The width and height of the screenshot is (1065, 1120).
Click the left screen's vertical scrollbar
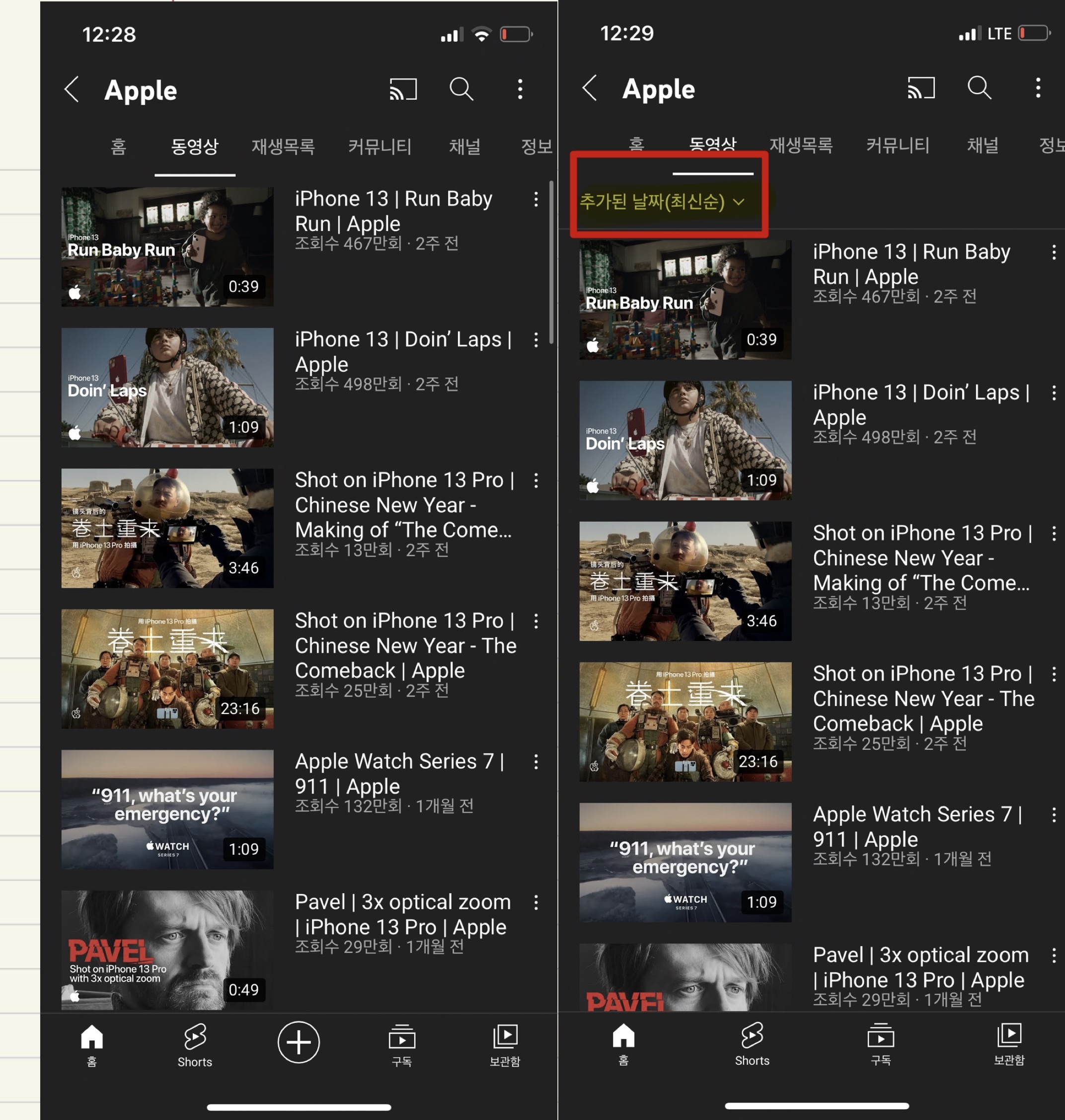551,261
